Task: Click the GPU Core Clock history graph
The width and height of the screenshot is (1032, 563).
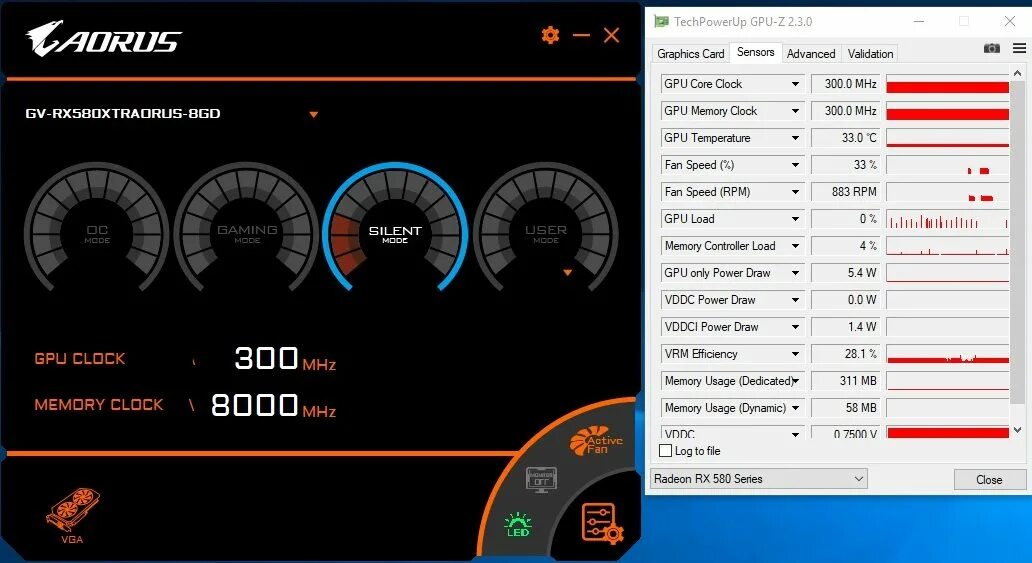Action: tap(948, 84)
